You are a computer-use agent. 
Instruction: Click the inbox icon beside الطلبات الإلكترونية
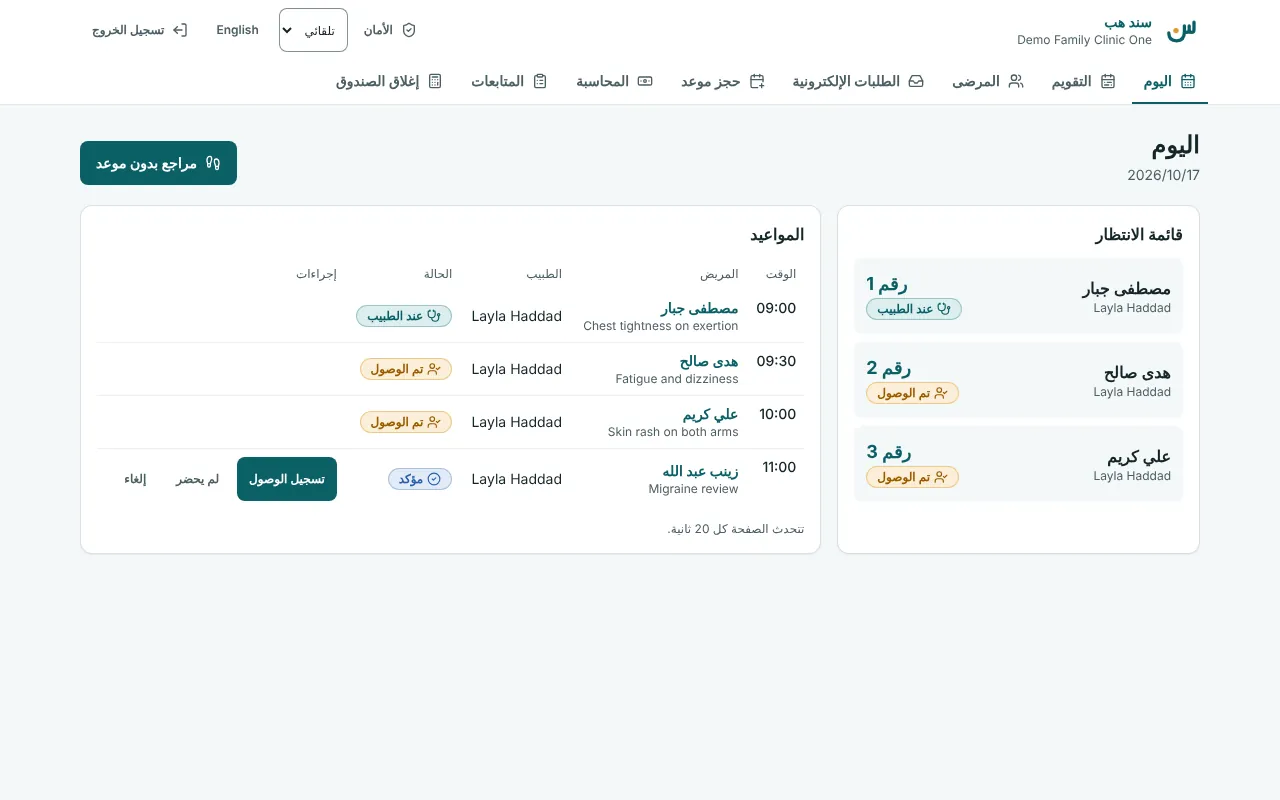916,81
